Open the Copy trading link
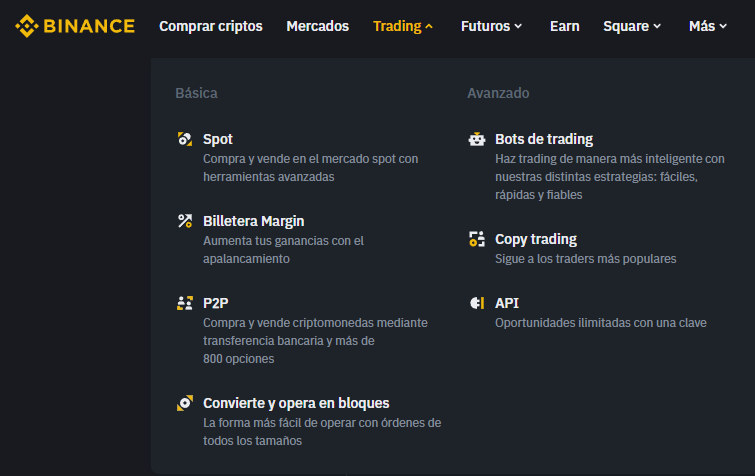The image size is (755, 476). click(x=536, y=239)
